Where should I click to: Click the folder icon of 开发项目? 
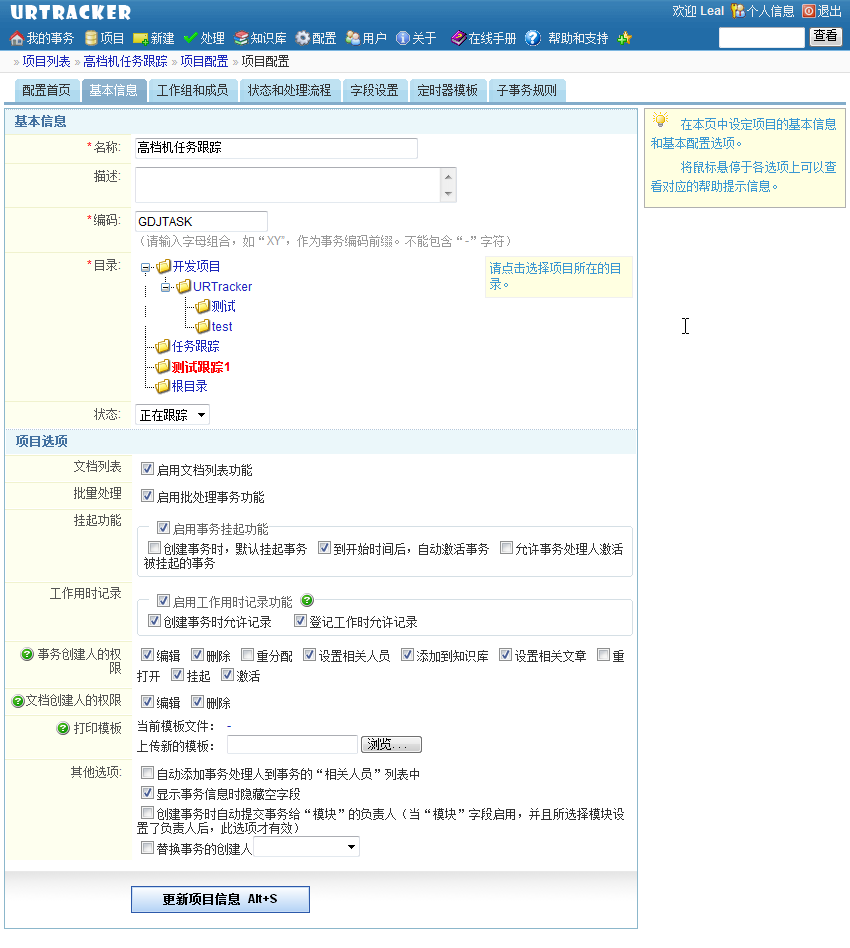163,266
